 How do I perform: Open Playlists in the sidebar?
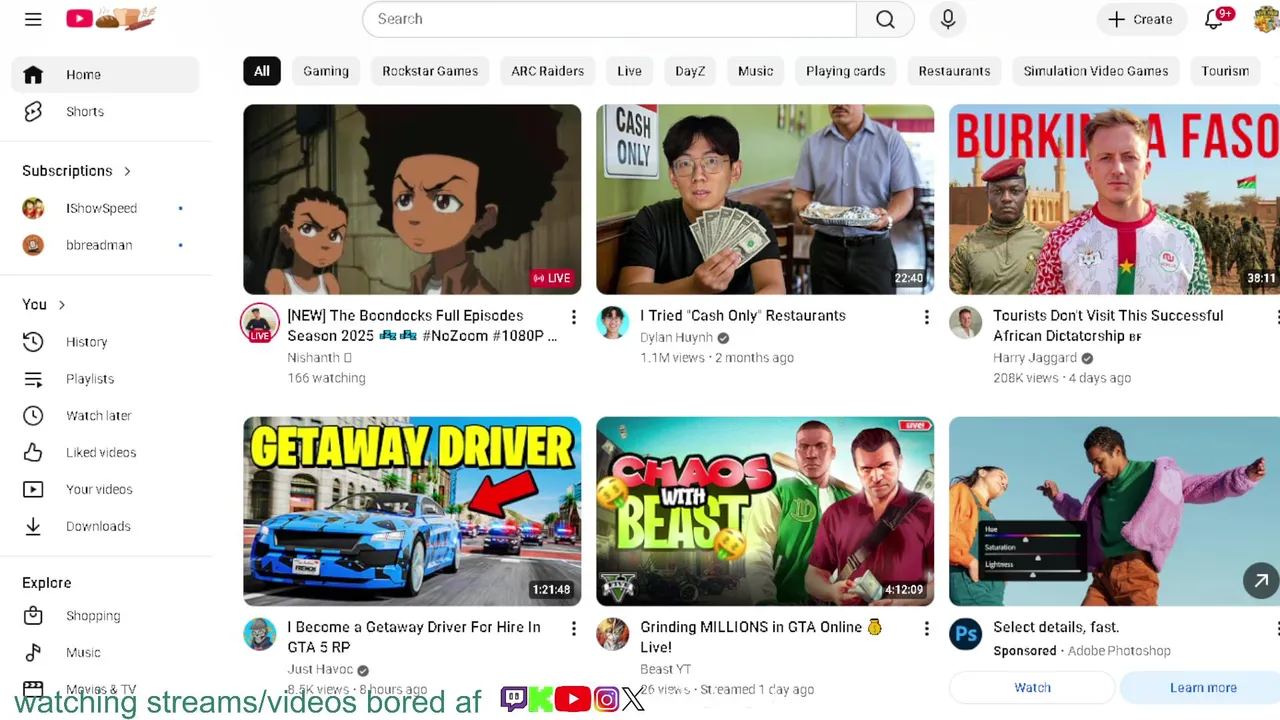coord(105,379)
